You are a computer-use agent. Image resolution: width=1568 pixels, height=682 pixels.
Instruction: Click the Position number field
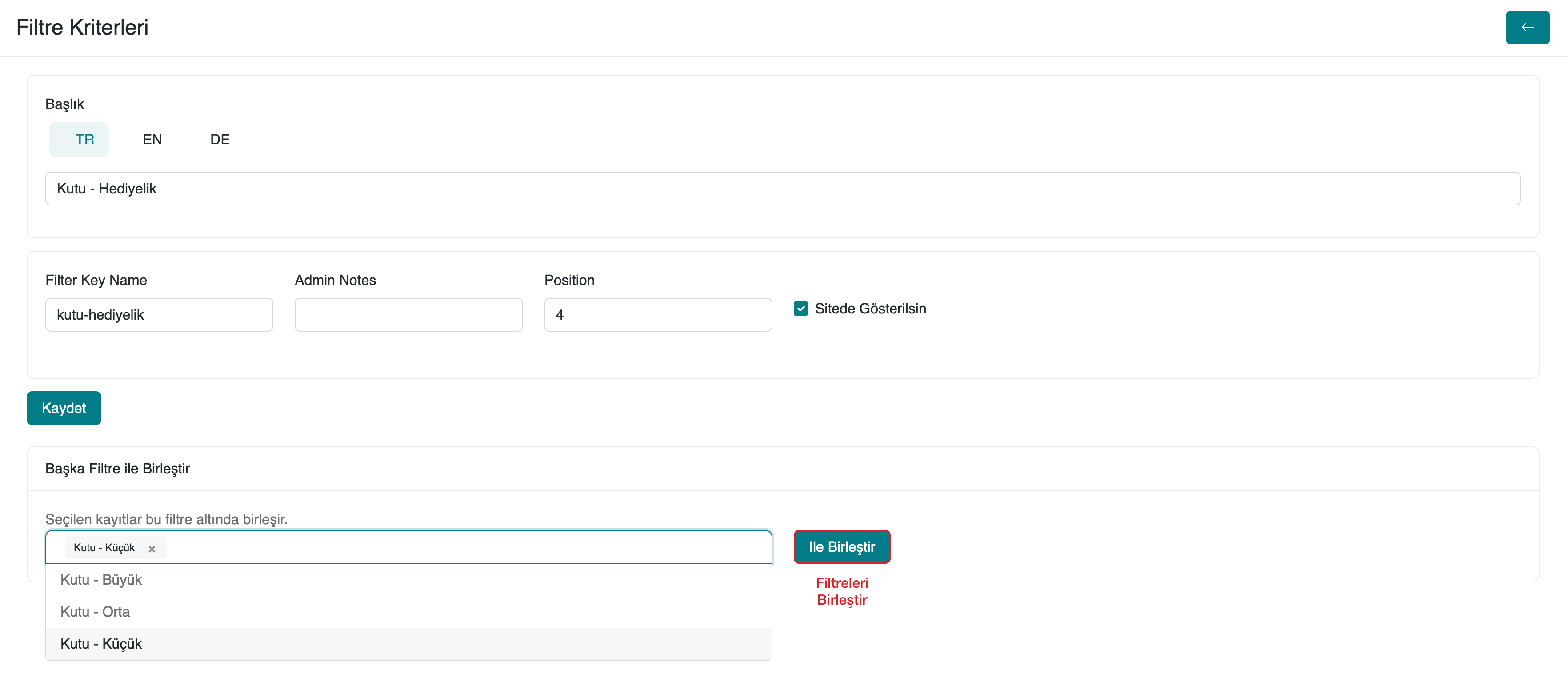coord(657,315)
